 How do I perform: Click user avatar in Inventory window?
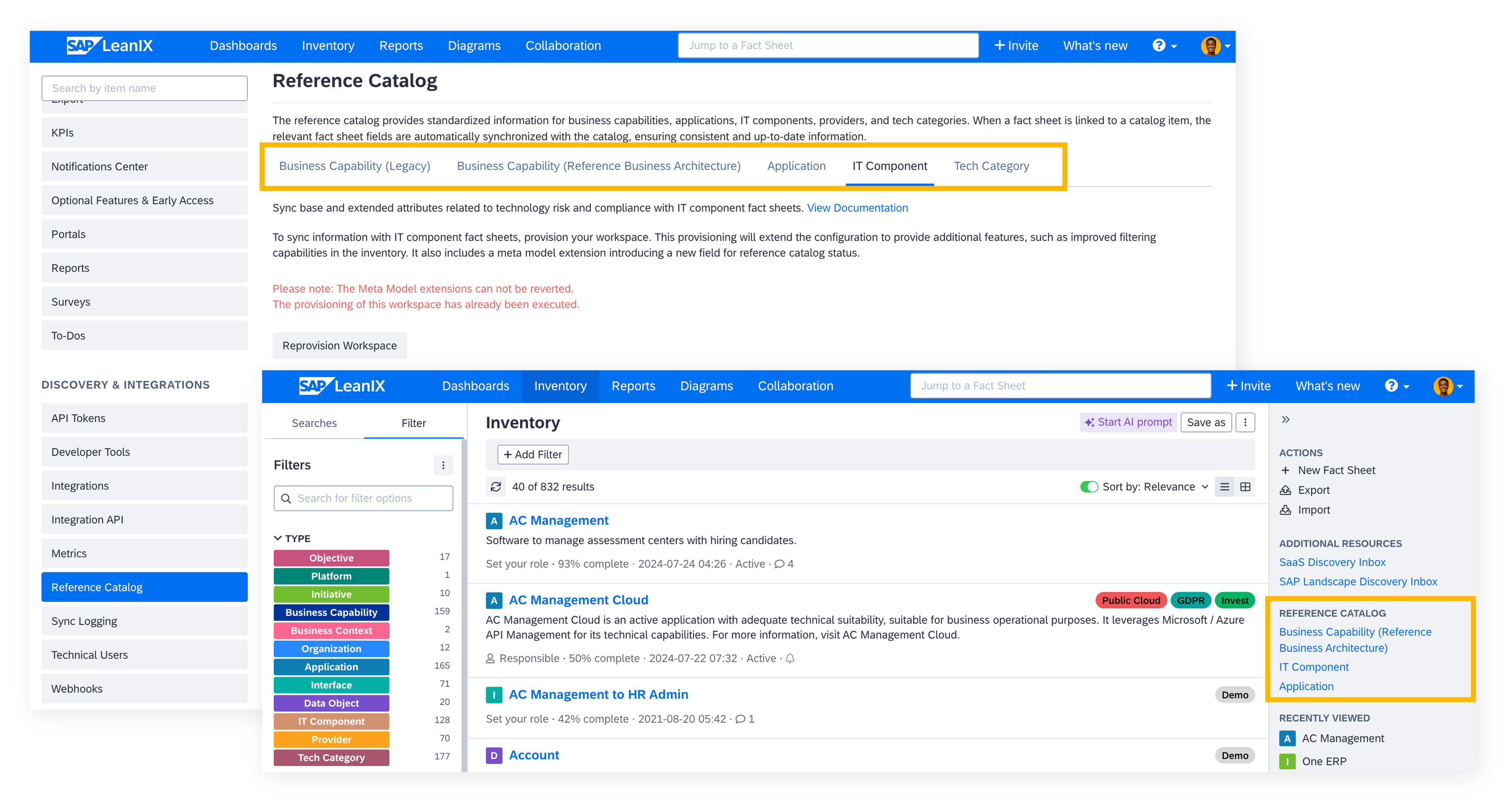click(1443, 385)
